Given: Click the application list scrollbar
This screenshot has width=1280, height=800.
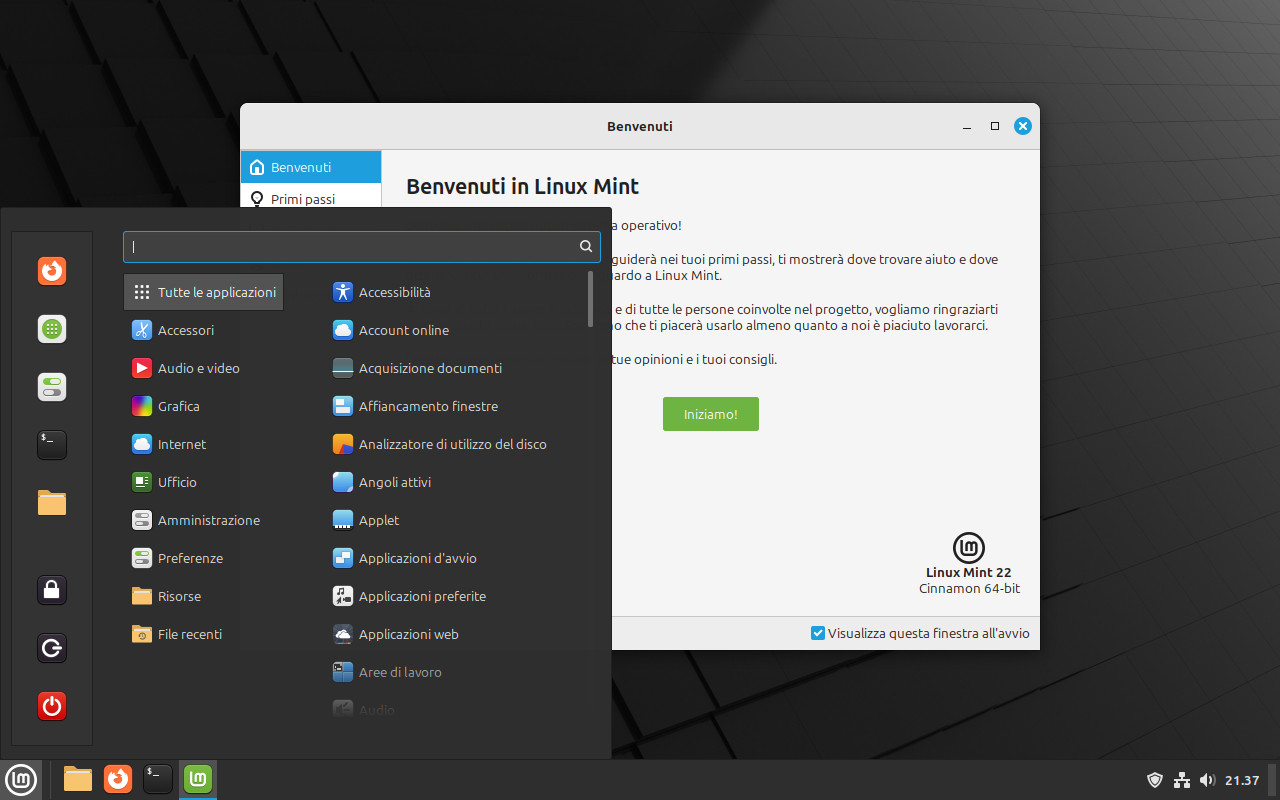Looking at the screenshot, I should (591, 298).
